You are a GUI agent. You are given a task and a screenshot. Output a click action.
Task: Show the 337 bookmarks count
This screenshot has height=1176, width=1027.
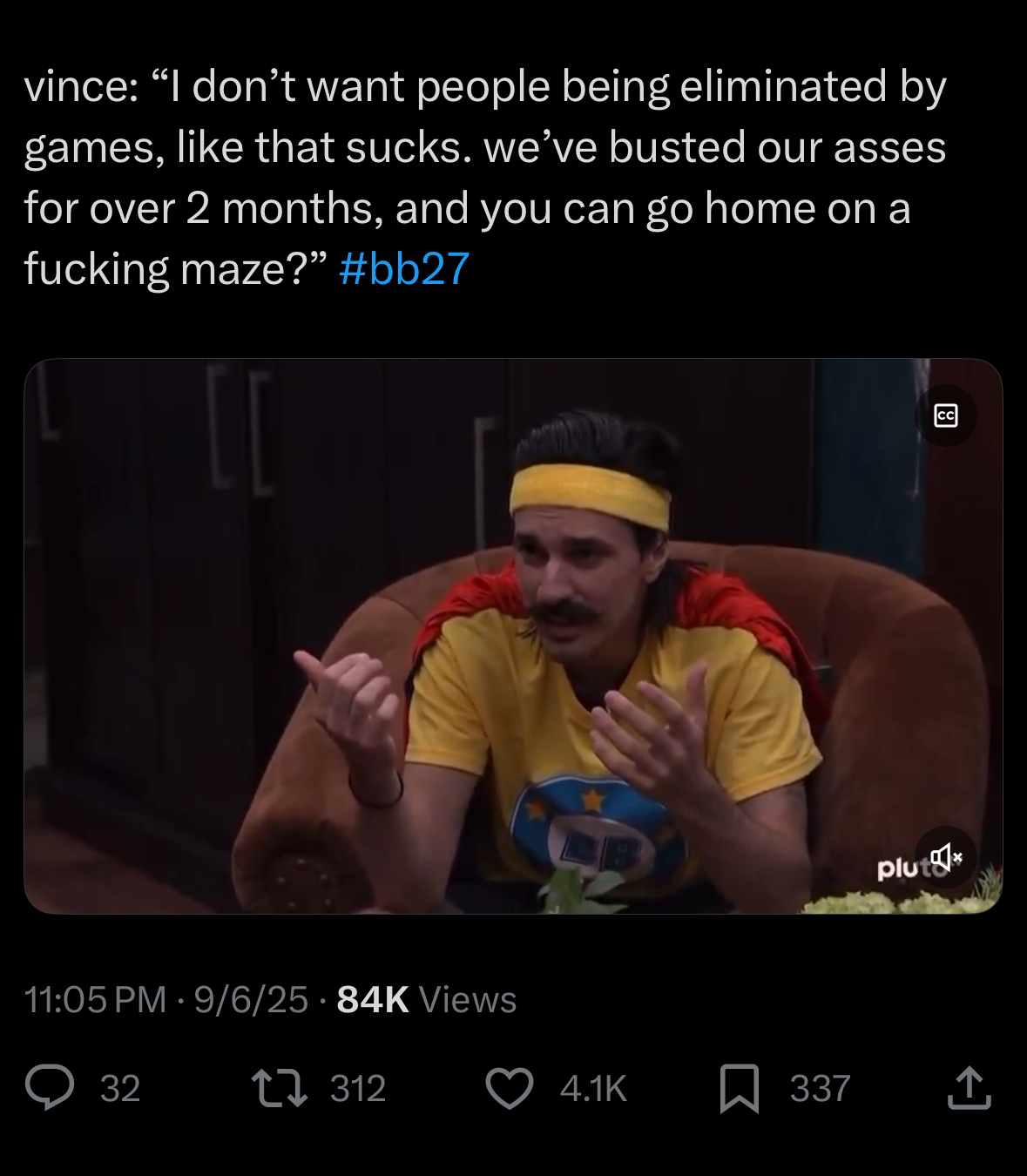pyautogui.click(x=820, y=1089)
